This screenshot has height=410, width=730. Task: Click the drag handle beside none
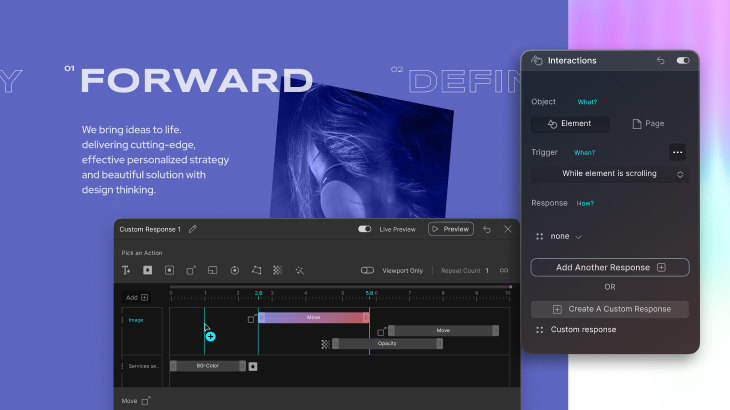[540, 236]
